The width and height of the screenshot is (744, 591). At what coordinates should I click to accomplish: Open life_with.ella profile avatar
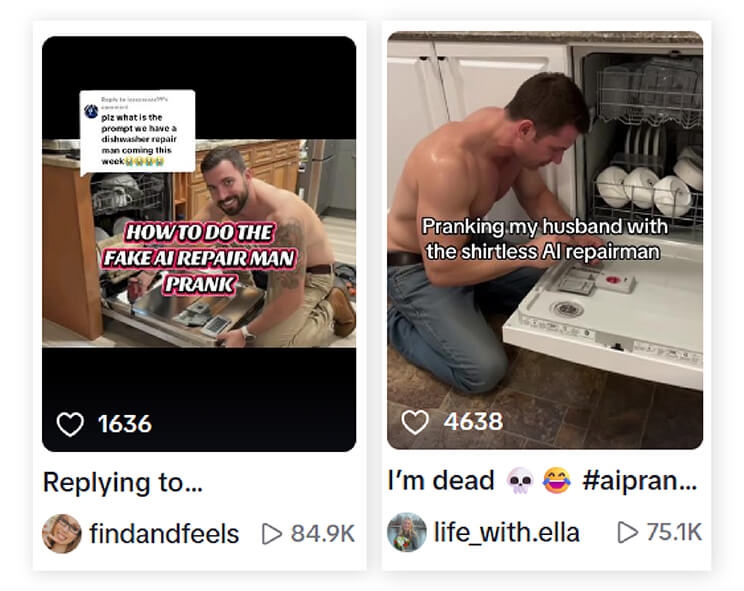pyautogui.click(x=407, y=532)
